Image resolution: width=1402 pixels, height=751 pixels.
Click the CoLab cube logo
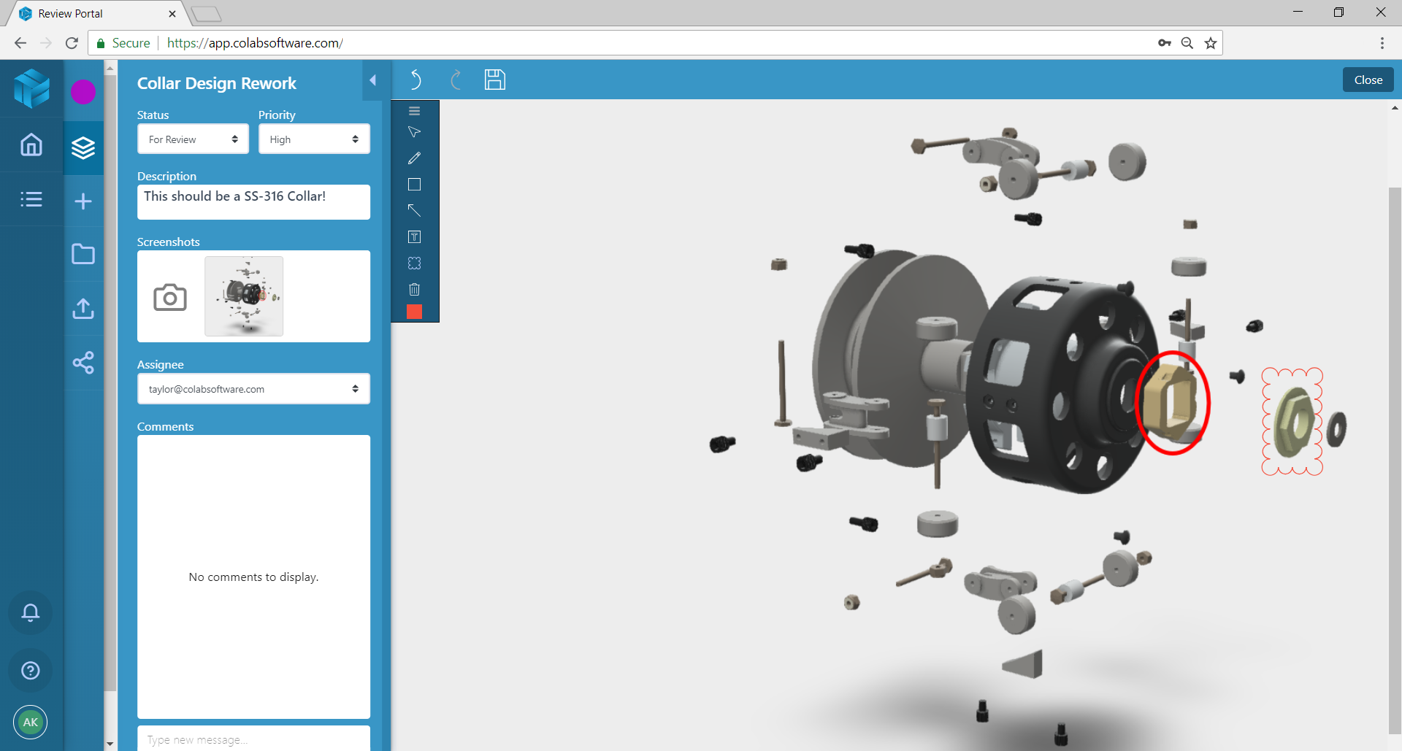pyautogui.click(x=31, y=88)
